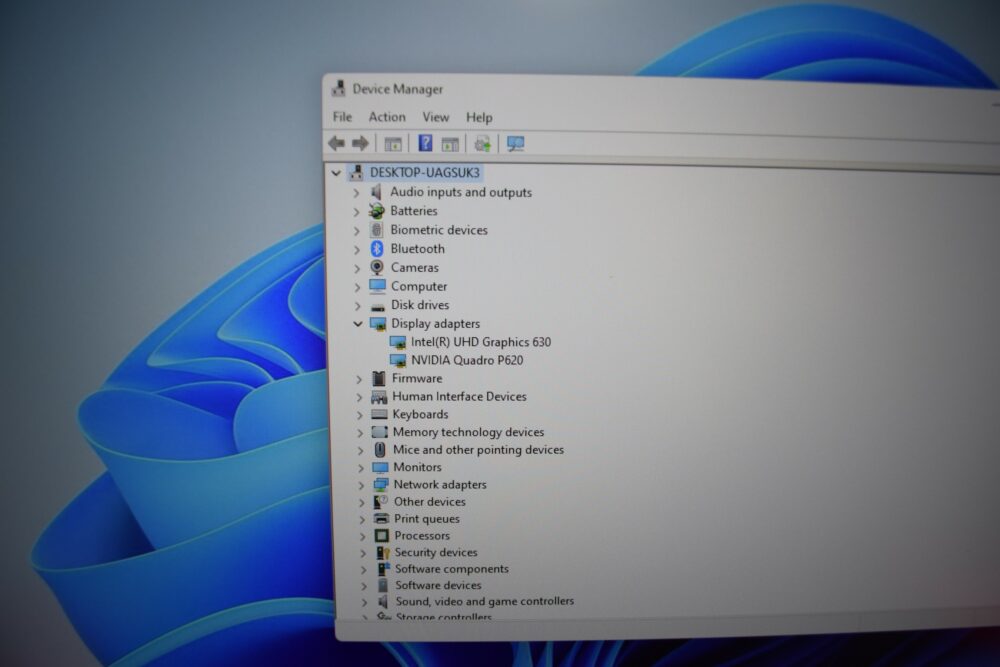Screen dimensions: 1000x667
Task: Select the Other devices label
Action: (x=429, y=502)
